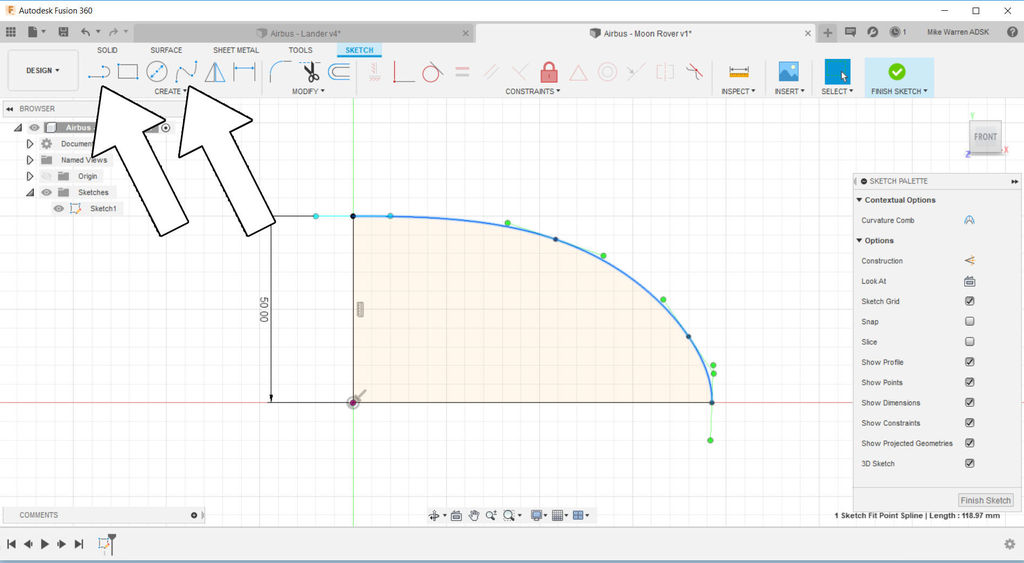
Task: Click the Look At navigation icon
Action: [x=456, y=515]
